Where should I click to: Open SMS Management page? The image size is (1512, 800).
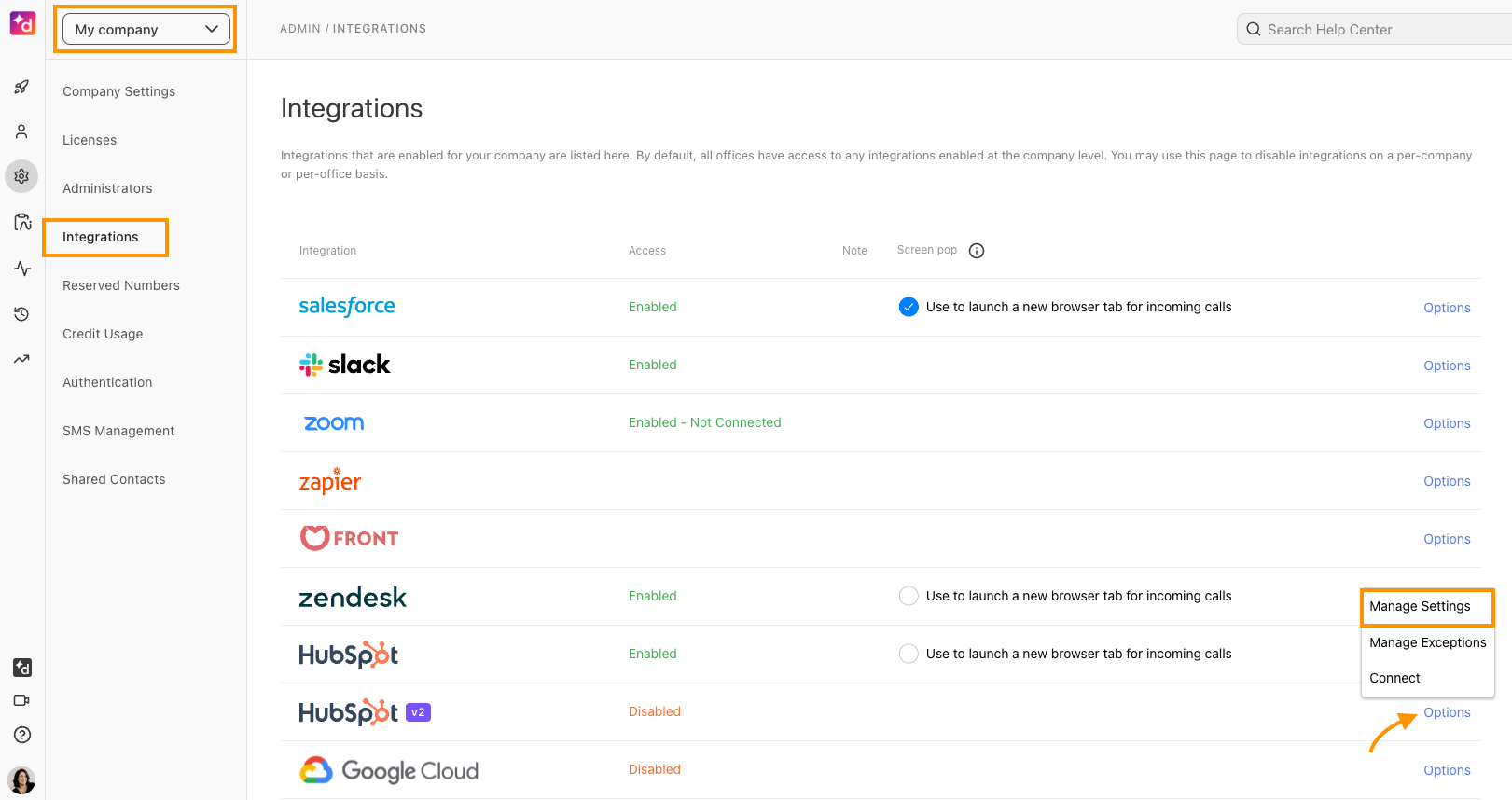(118, 431)
